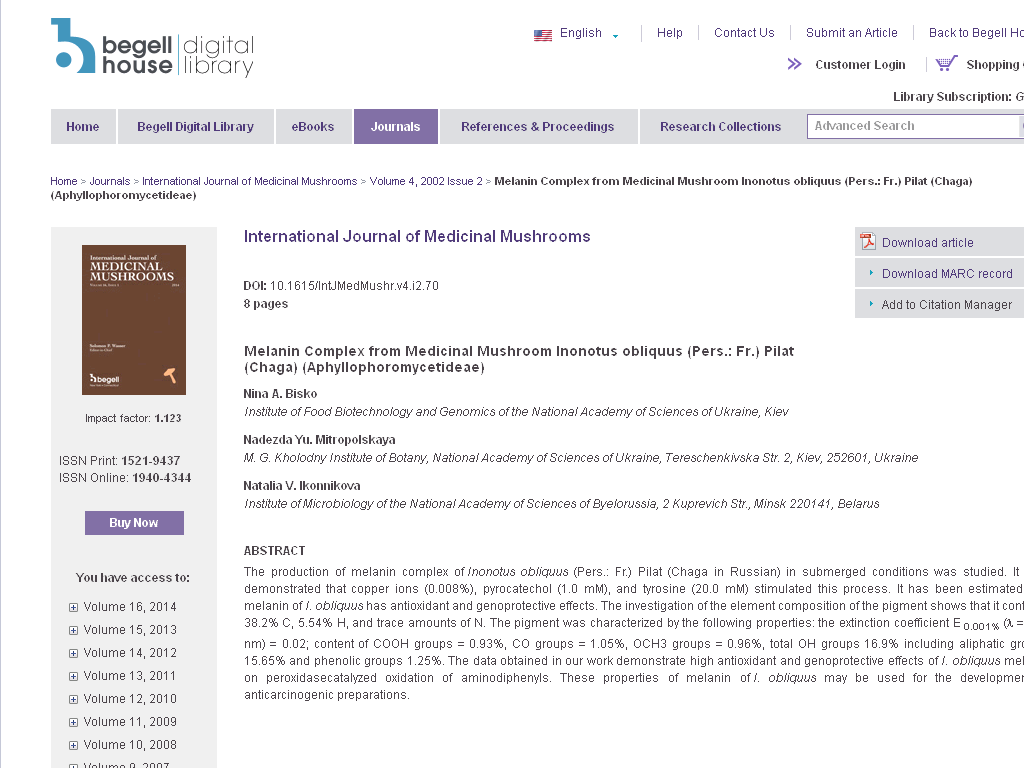Expand the Volume 11, 2009 tree node
1024x768 pixels.
[73, 722]
